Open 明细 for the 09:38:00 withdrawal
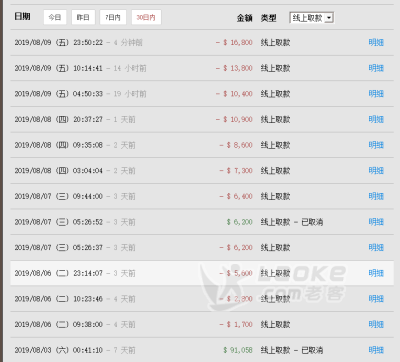 point(376,324)
